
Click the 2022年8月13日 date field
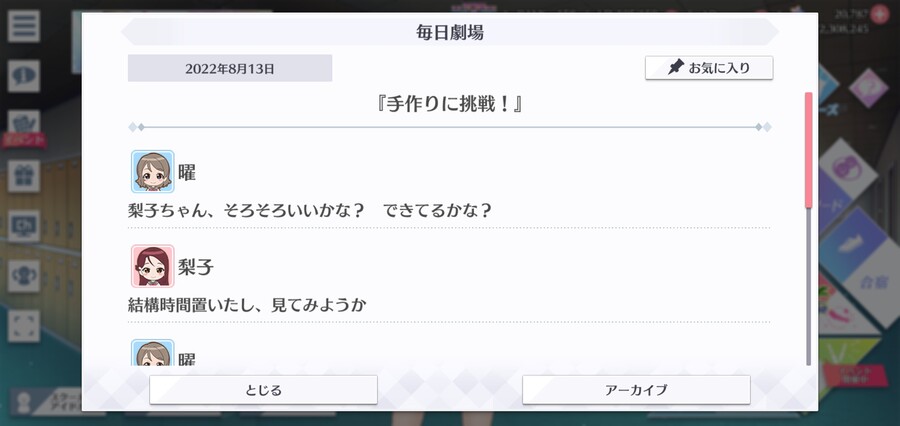230,68
